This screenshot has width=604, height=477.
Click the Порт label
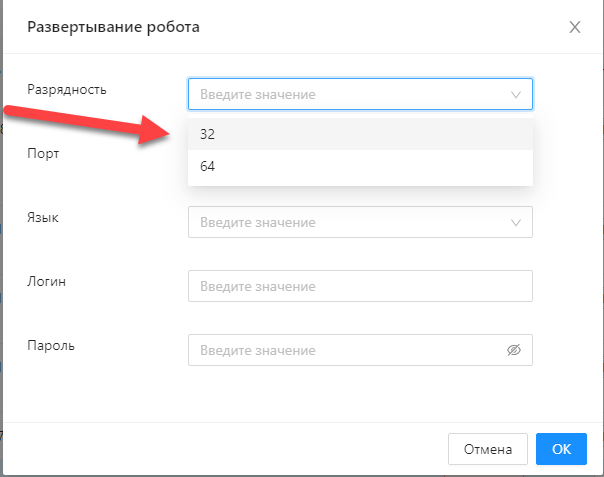(43, 154)
